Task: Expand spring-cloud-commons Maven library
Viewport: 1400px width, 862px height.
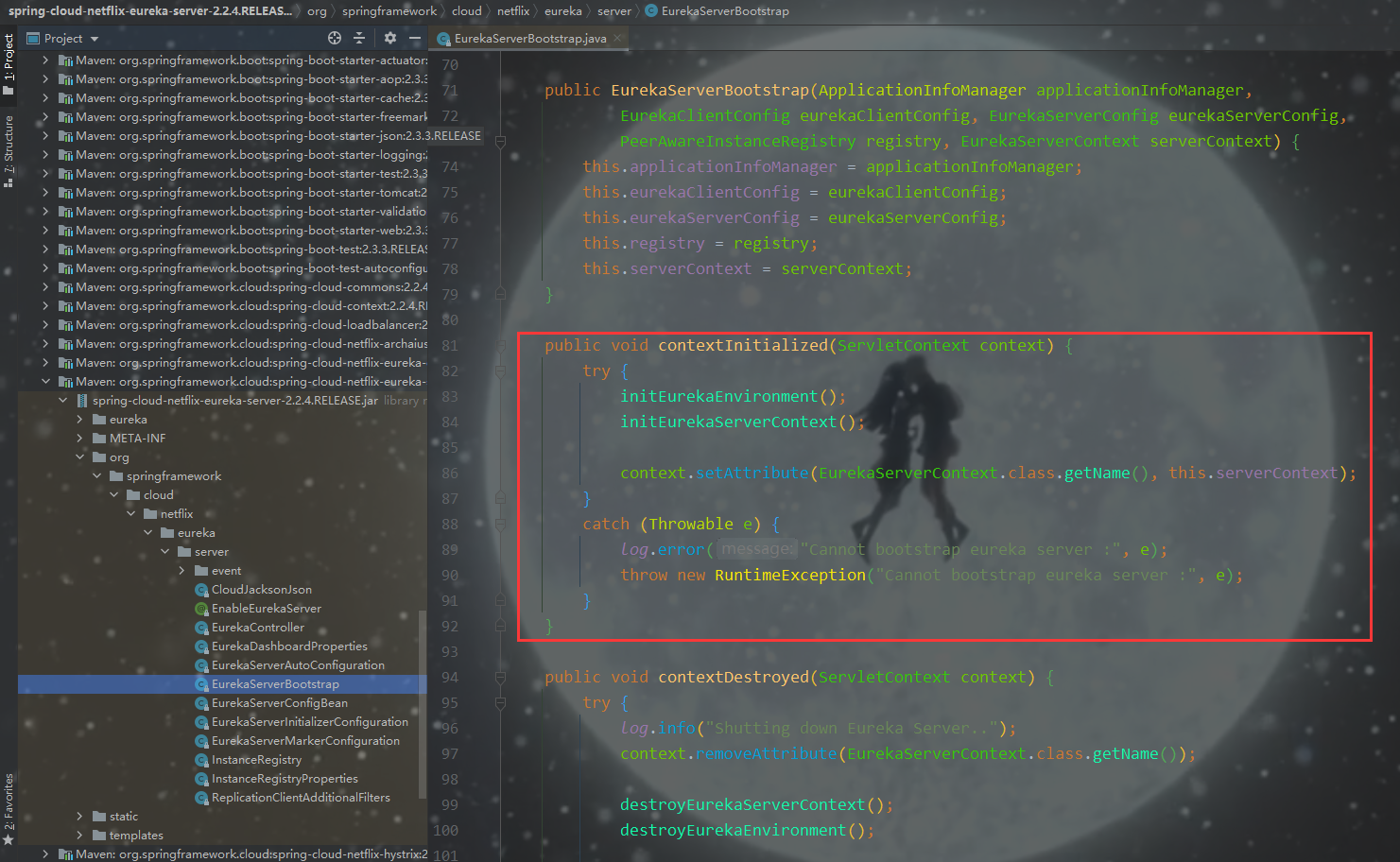Action: [45, 287]
